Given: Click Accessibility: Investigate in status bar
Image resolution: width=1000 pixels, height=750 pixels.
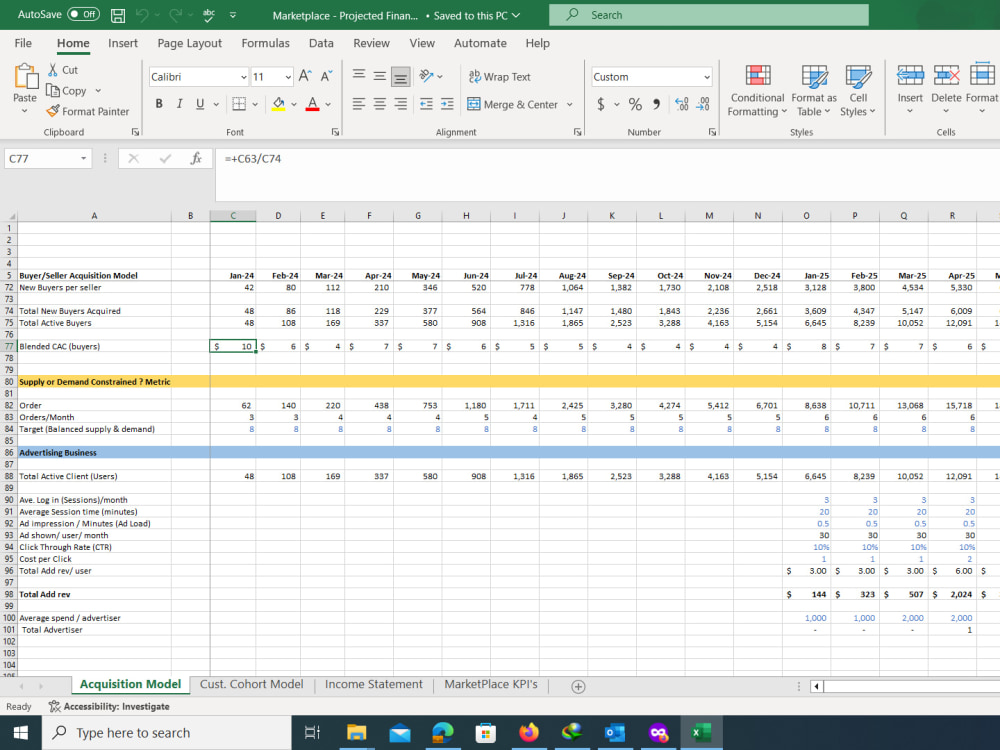Looking at the screenshot, I should tap(109, 707).
